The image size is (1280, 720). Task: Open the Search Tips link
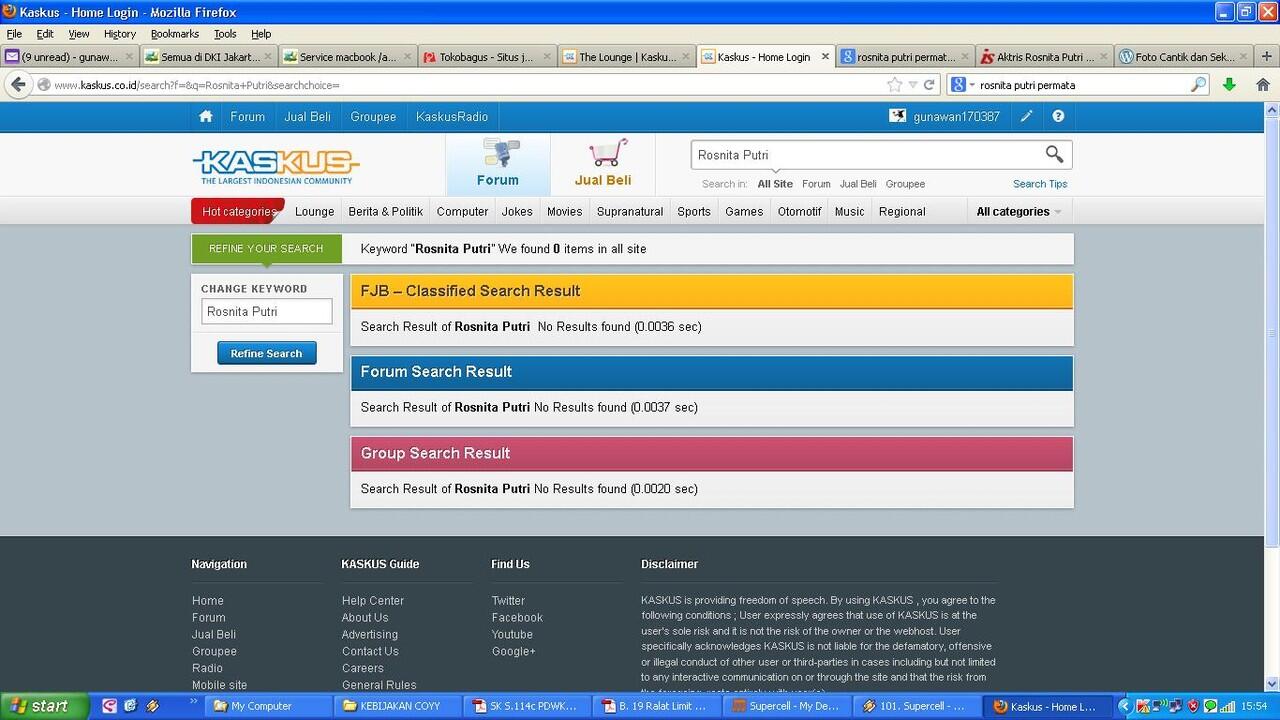point(1040,184)
